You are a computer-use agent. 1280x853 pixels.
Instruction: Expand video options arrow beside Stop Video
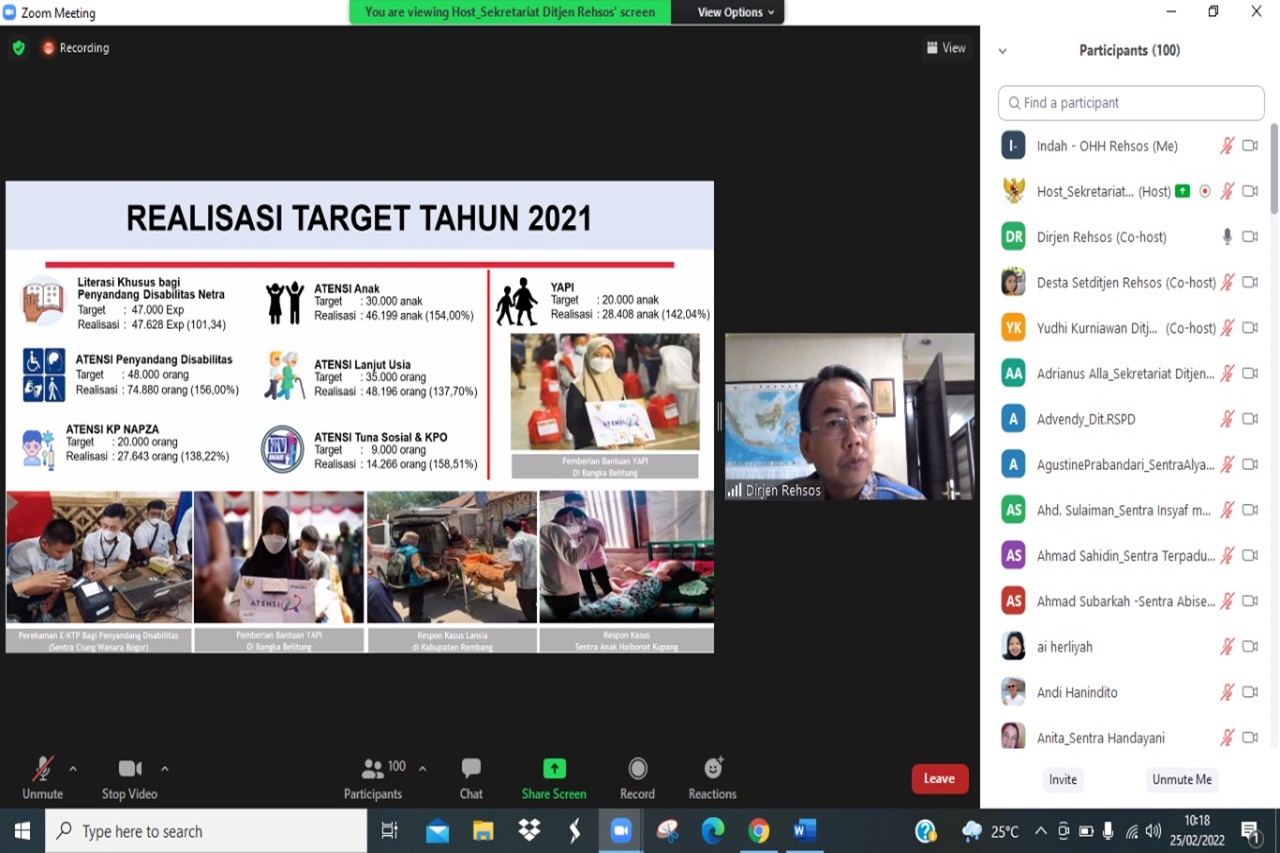pyautogui.click(x=165, y=769)
